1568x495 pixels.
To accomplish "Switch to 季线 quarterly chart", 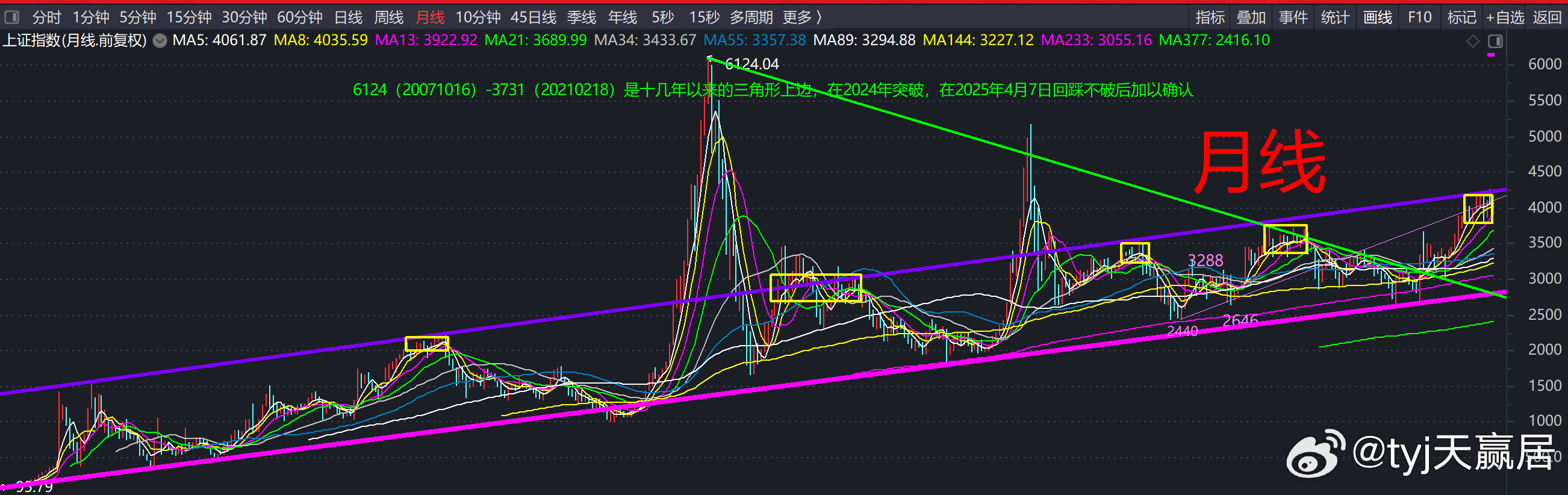I will pyautogui.click(x=581, y=17).
